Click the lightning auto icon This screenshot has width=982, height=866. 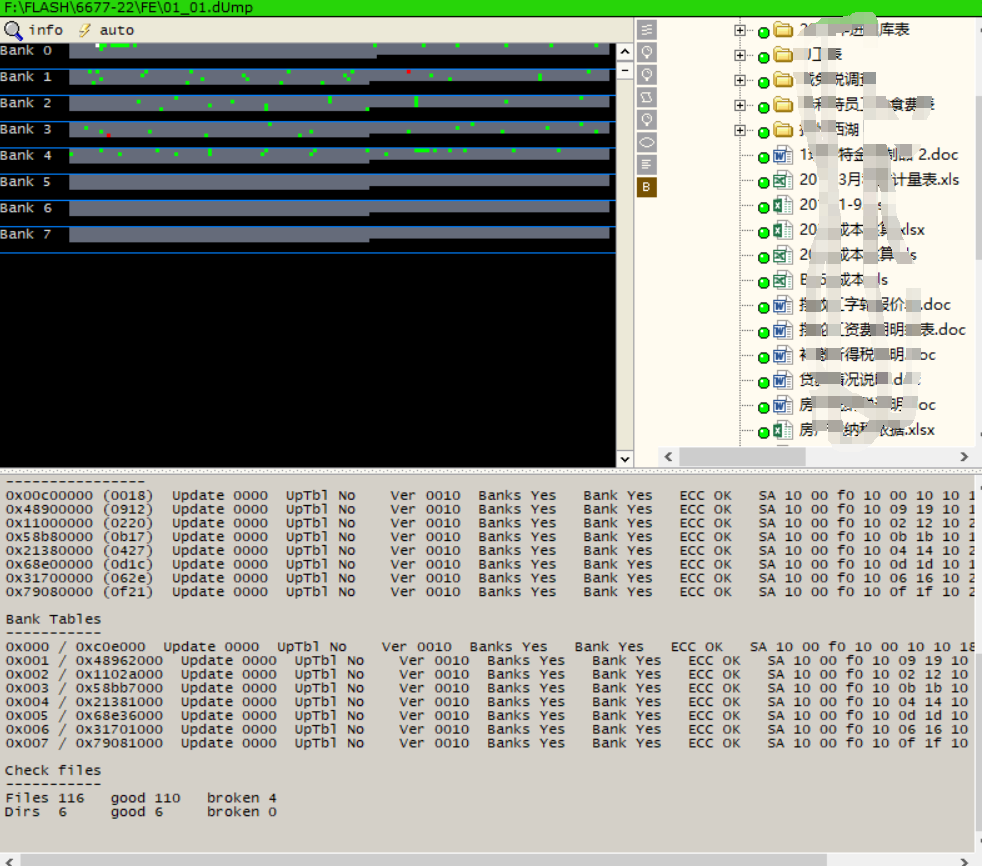[85, 30]
